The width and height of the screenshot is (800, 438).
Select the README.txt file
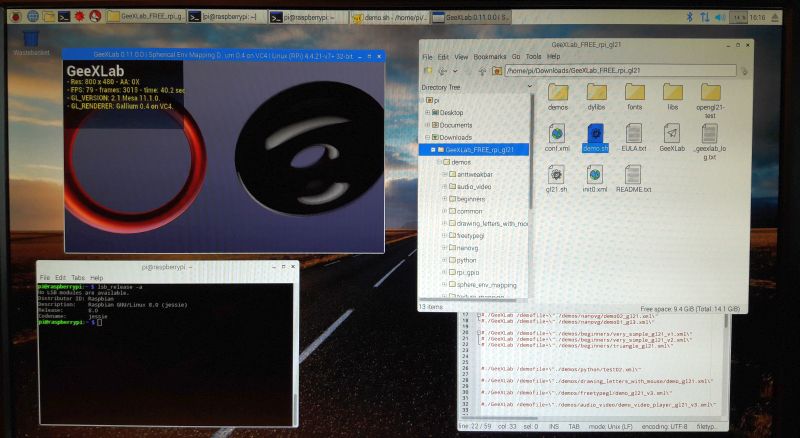click(633, 179)
